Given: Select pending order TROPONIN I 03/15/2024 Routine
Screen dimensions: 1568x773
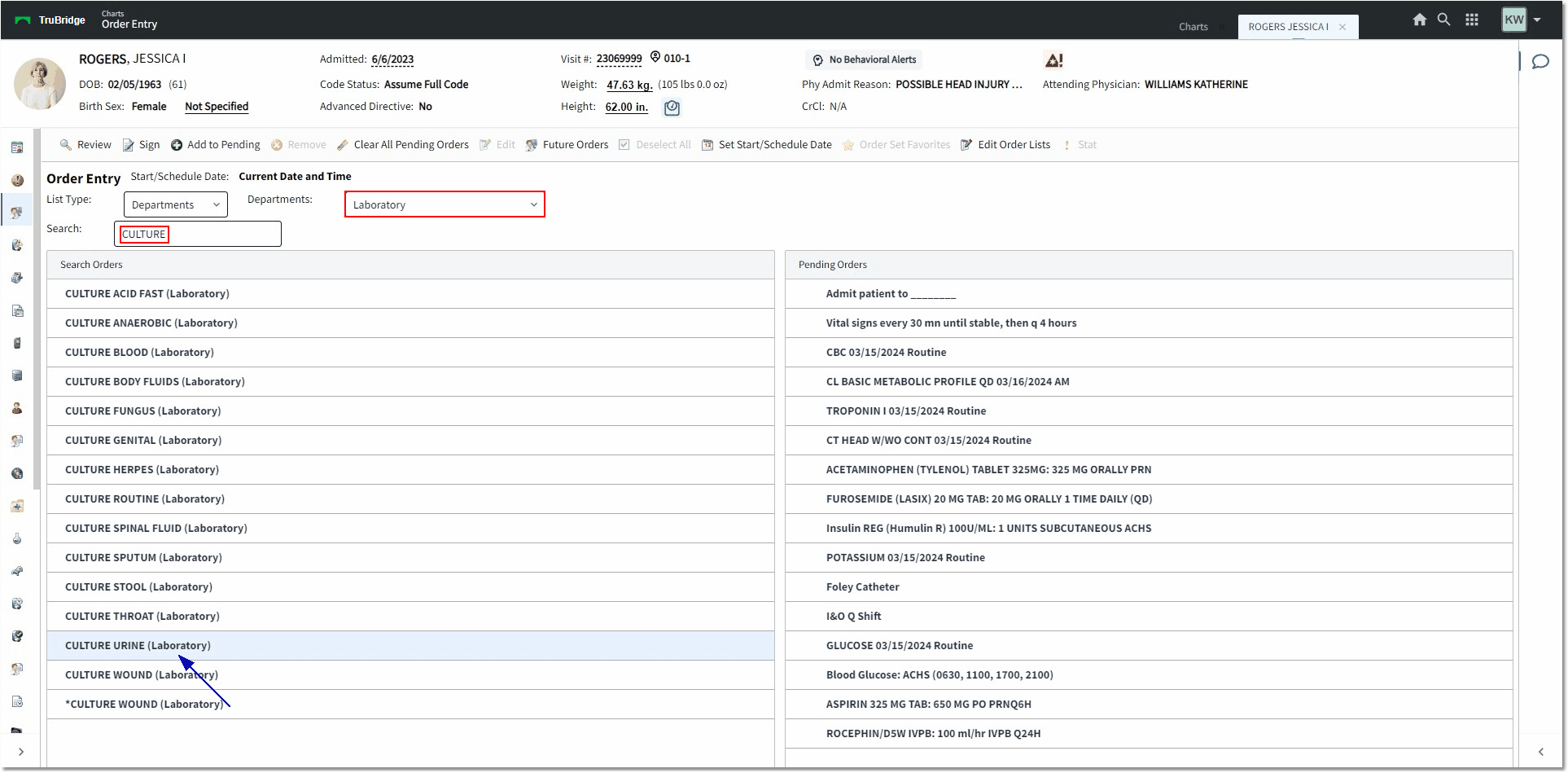Looking at the screenshot, I should coord(1149,411).
